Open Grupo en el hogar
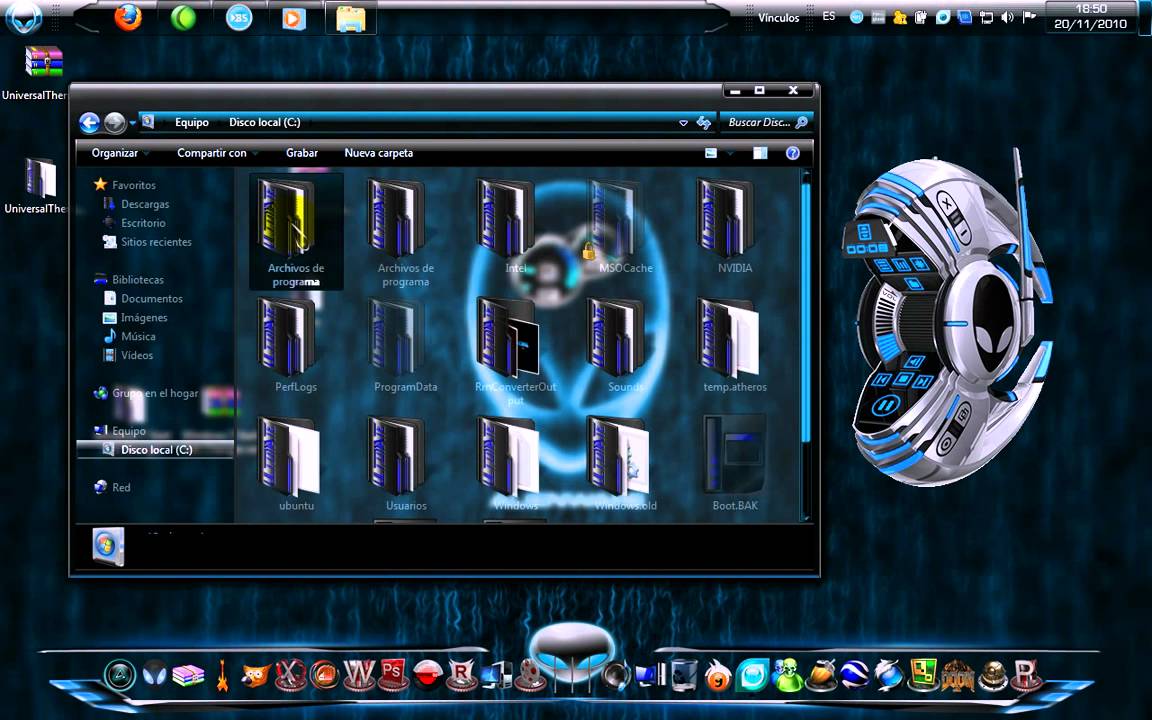The height and width of the screenshot is (720, 1152). (x=146, y=393)
